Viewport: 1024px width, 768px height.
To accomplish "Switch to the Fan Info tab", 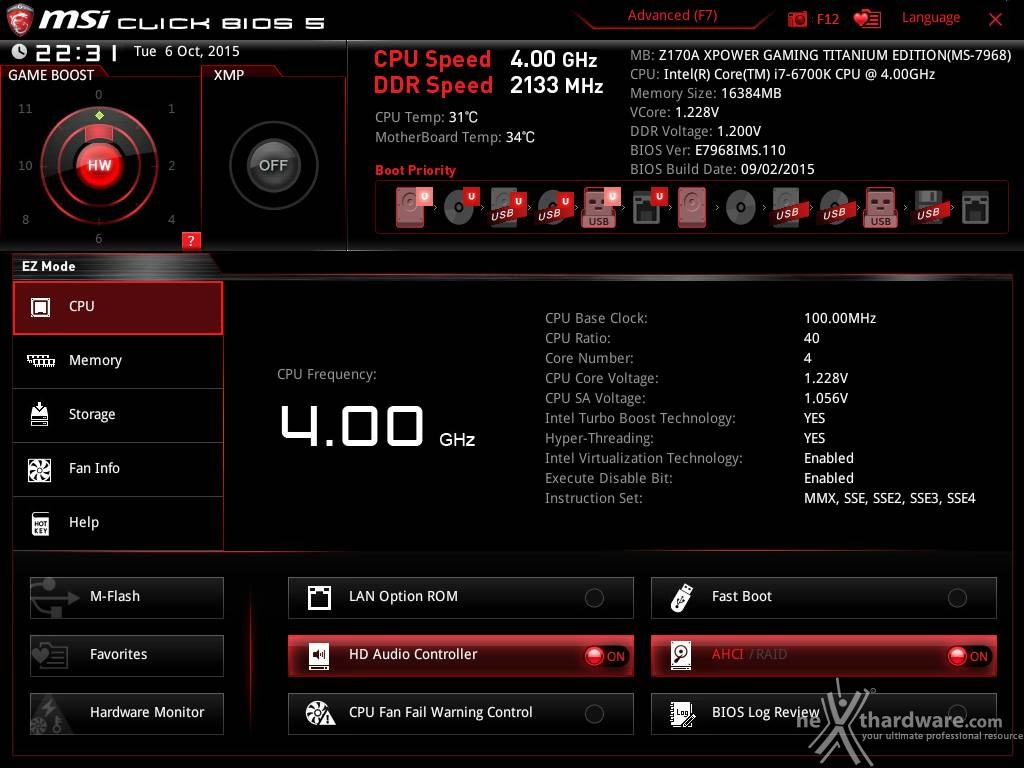I will tap(118, 470).
